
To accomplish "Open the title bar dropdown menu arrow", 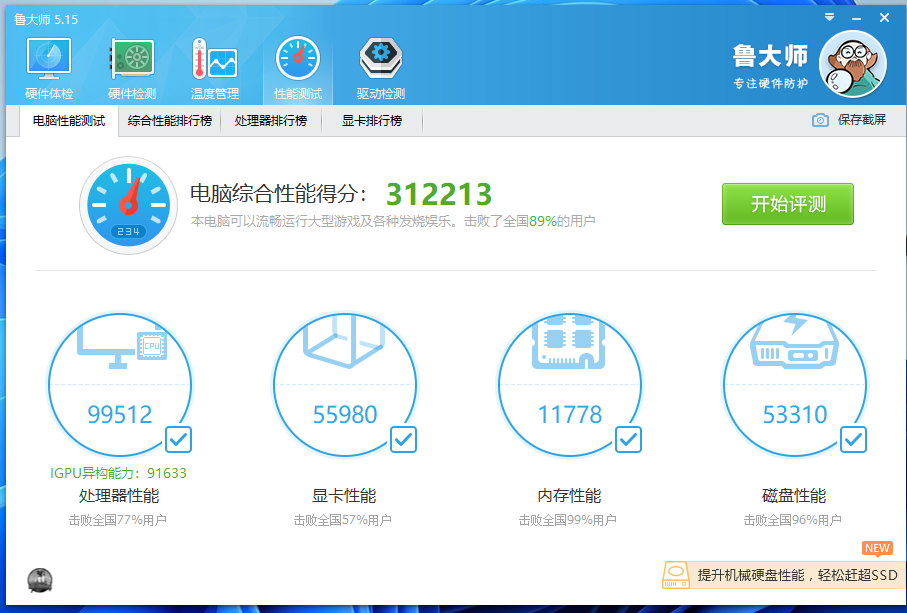I will click(829, 18).
